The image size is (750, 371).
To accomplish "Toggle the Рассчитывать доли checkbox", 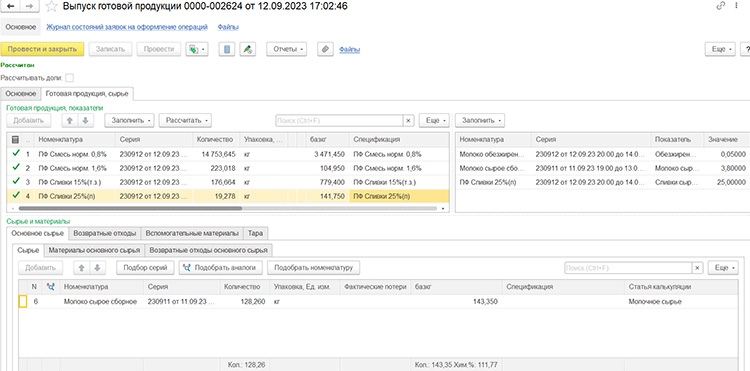I will (x=70, y=77).
